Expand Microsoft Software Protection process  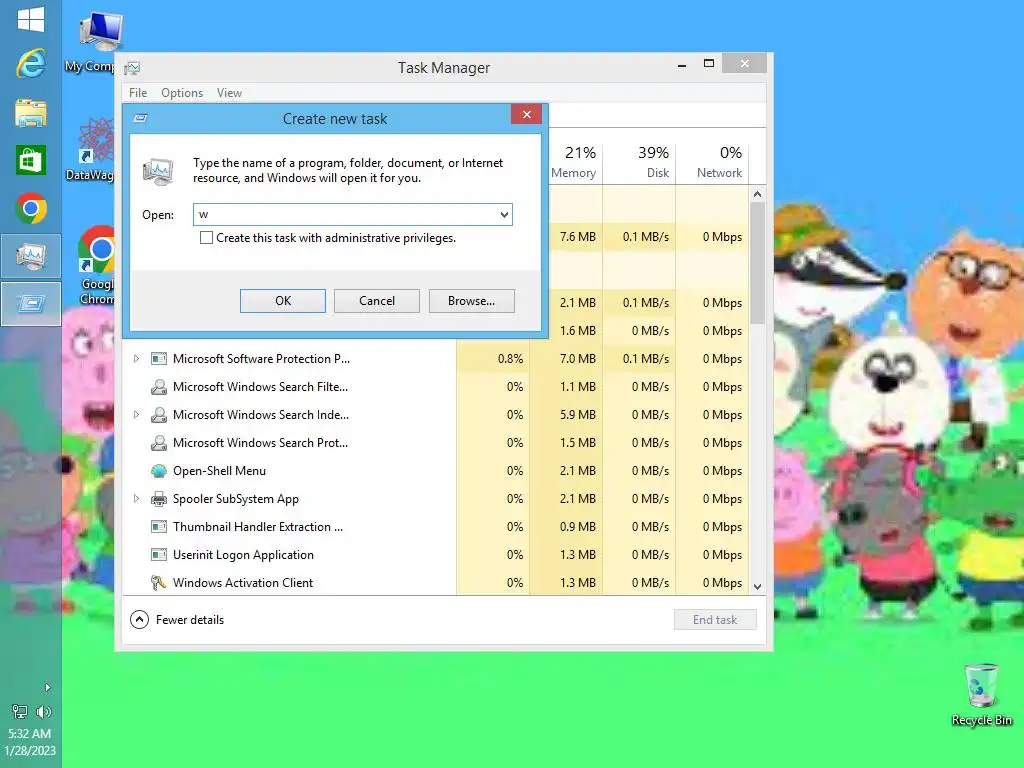point(136,359)
